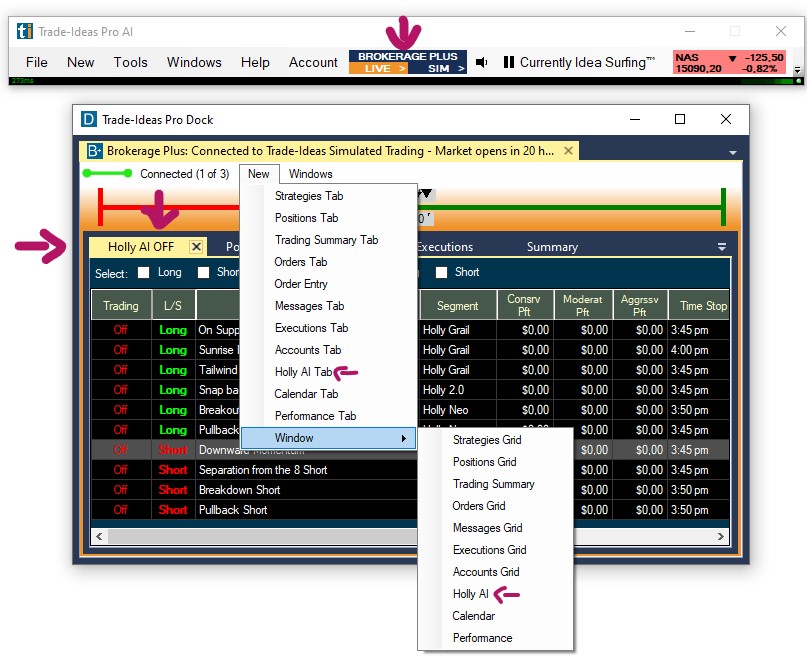The width and height of the screenshot is (807, 664).
Task: Check the Long checkbox beside Select
Action: tap(144, 272)
